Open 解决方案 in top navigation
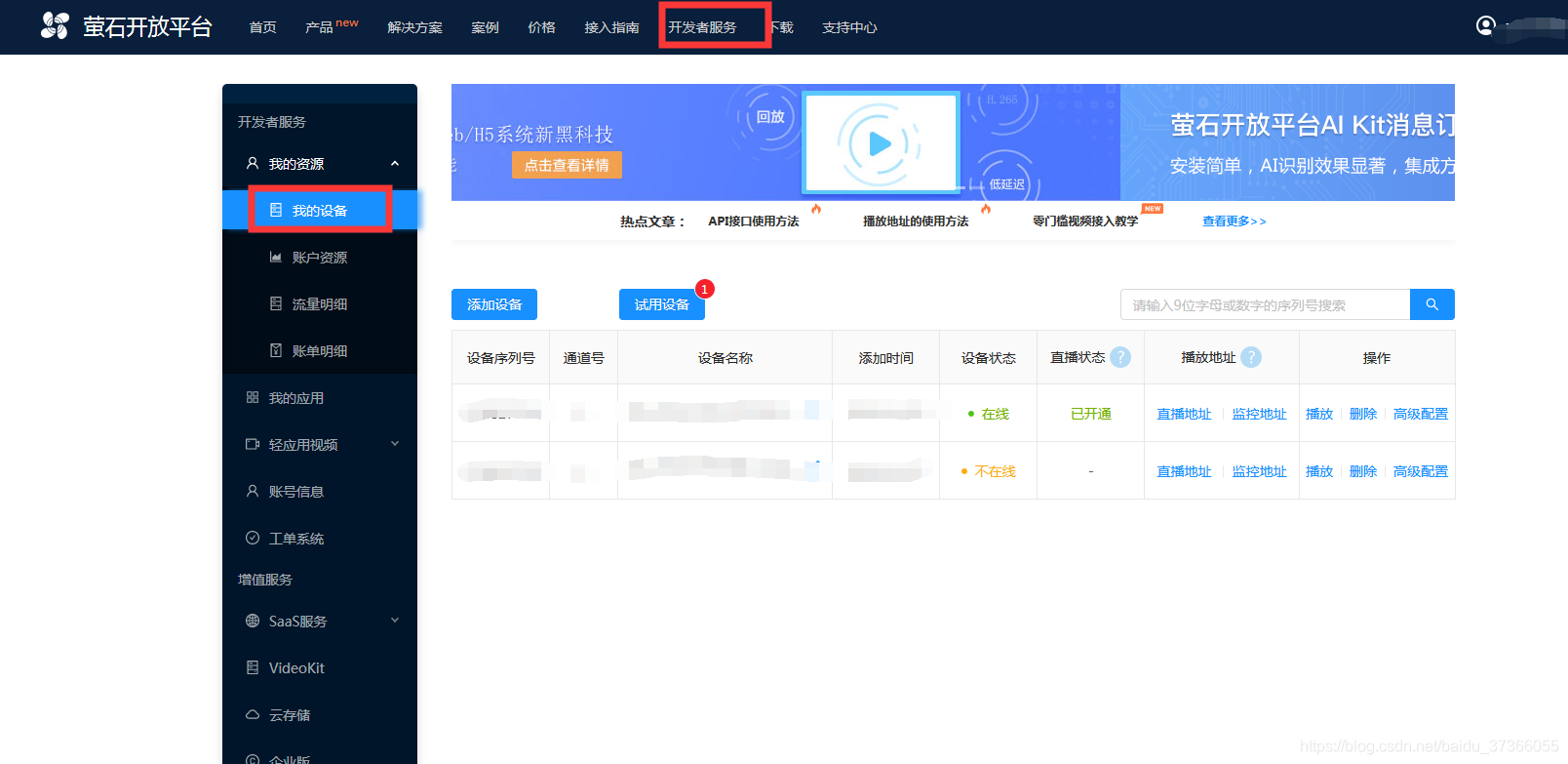 click(x=414, y=27)
